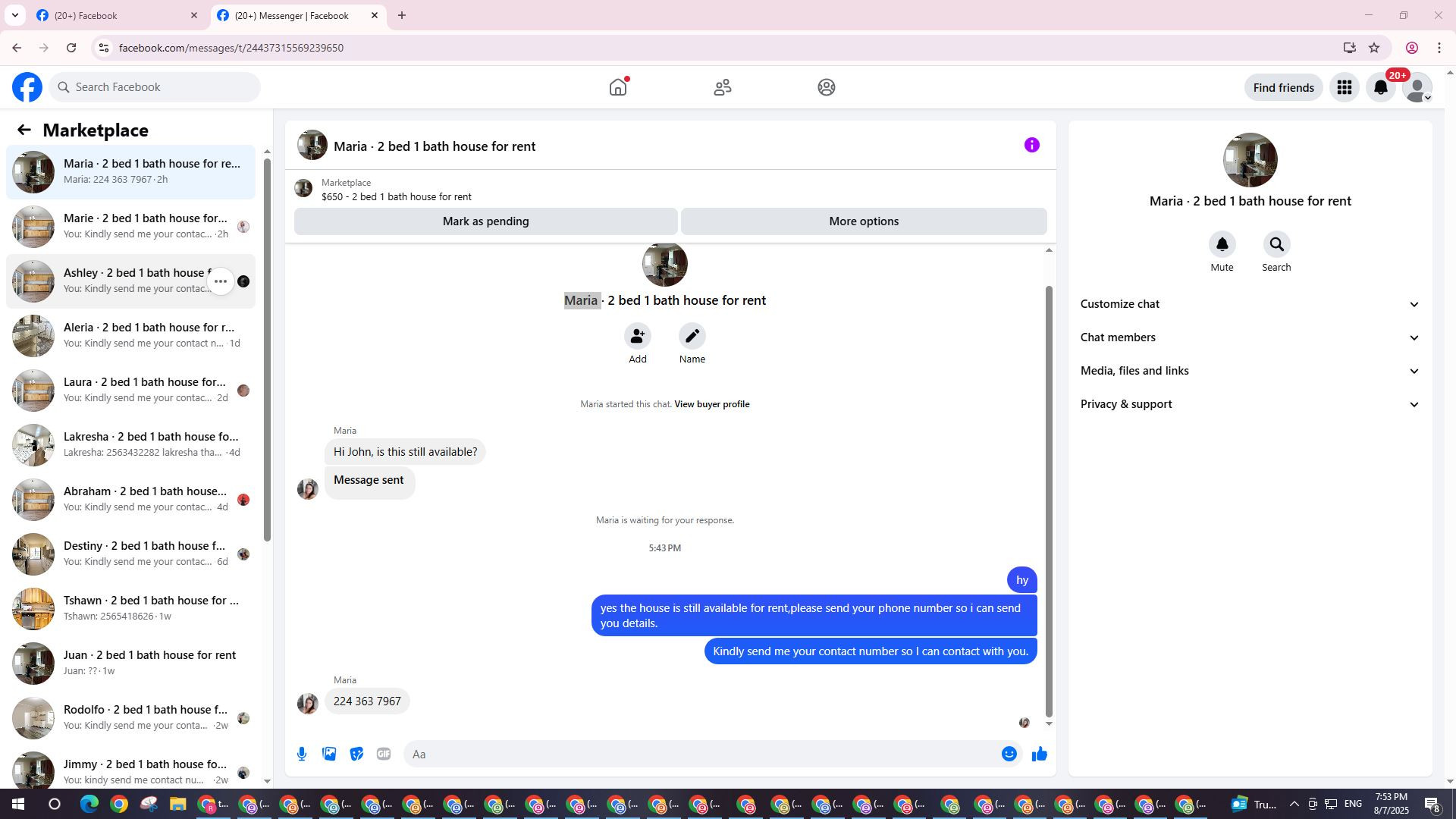Screen dimensions: 1456x819
Task: Open the Windows Start menu
Action: (x=18, y=804)
